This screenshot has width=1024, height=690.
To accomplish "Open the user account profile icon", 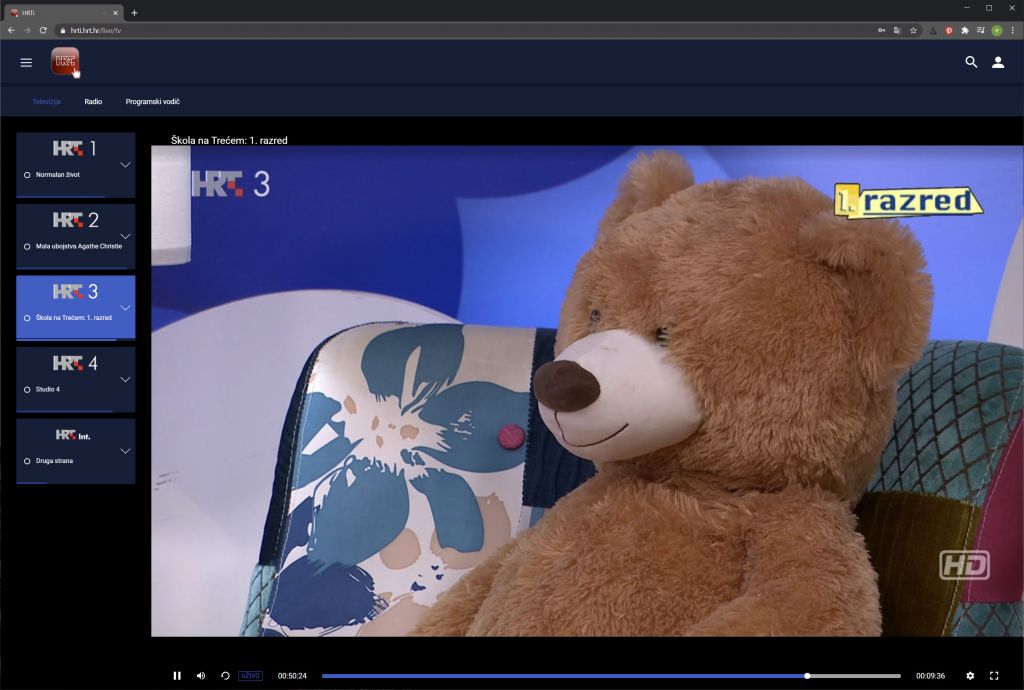I will (x=998, y=62).
